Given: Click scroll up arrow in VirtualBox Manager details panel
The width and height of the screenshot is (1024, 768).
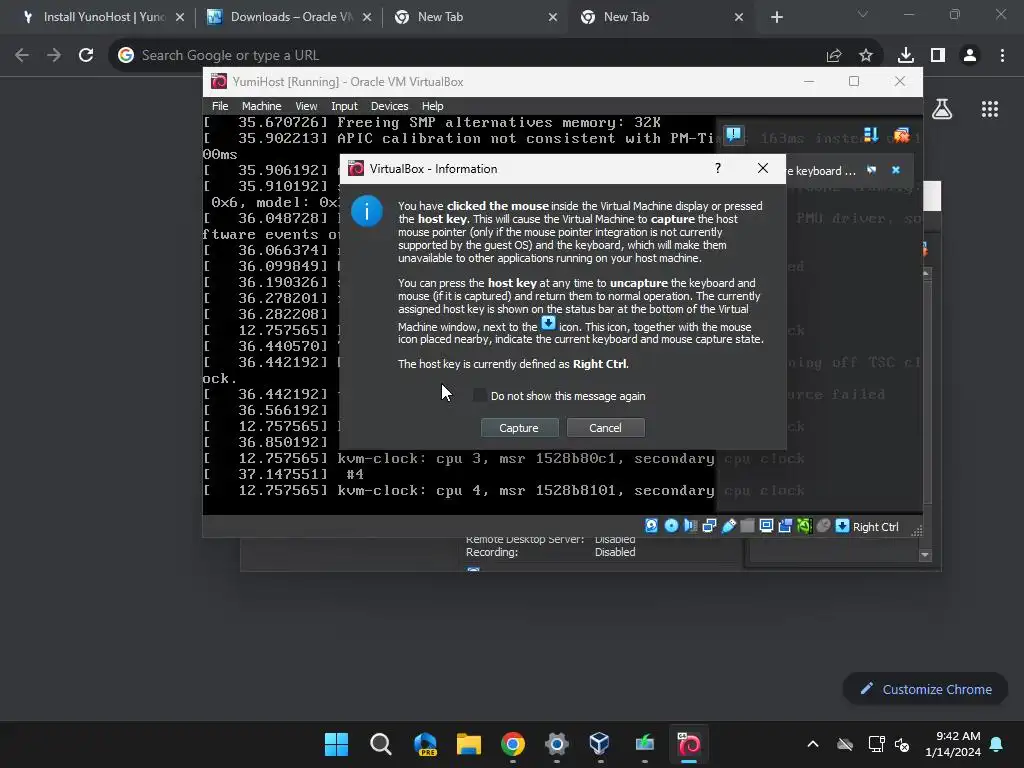Looking at the screenshot, I should point(927,273).
